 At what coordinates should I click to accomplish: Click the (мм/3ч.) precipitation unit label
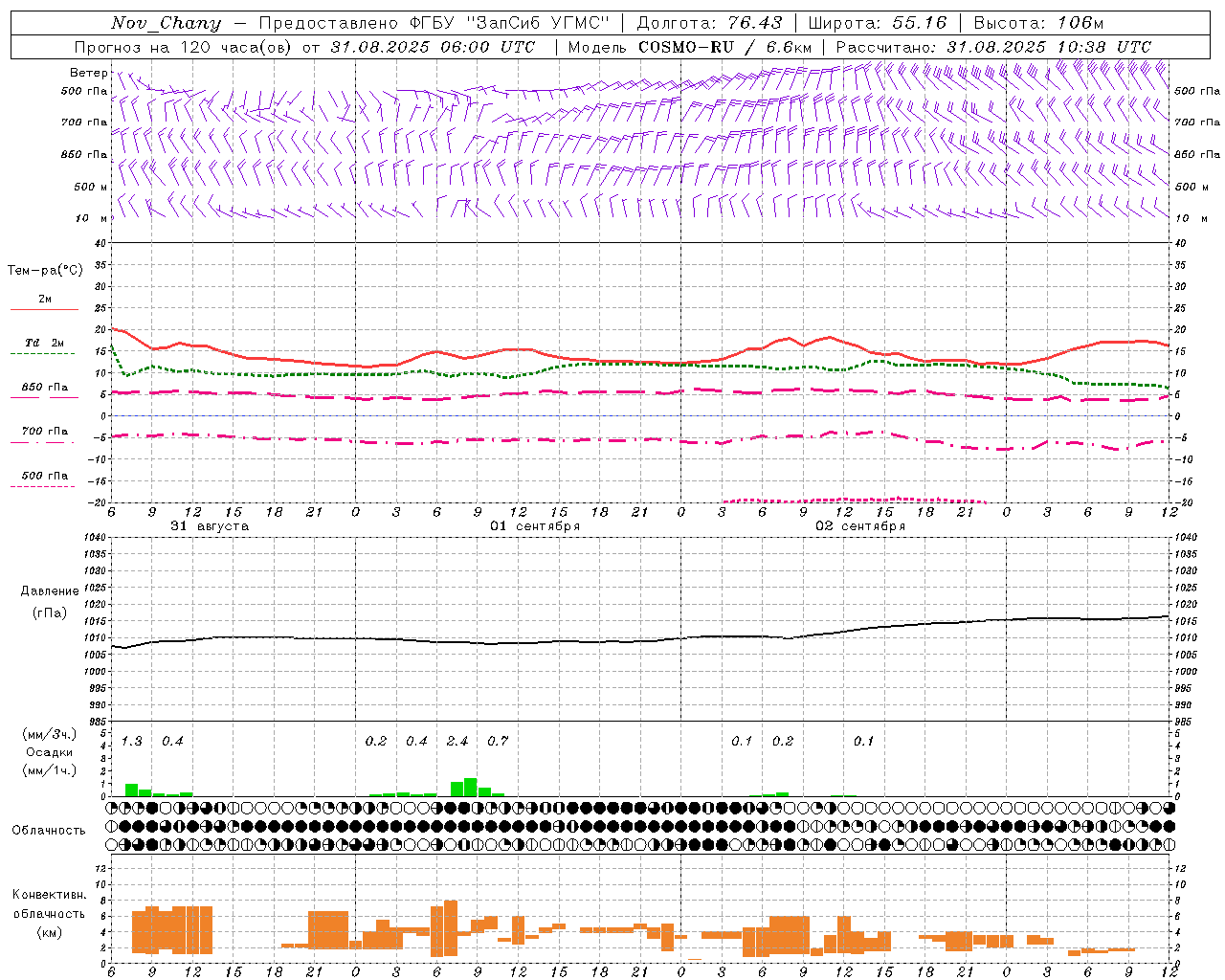coord(50,734)
